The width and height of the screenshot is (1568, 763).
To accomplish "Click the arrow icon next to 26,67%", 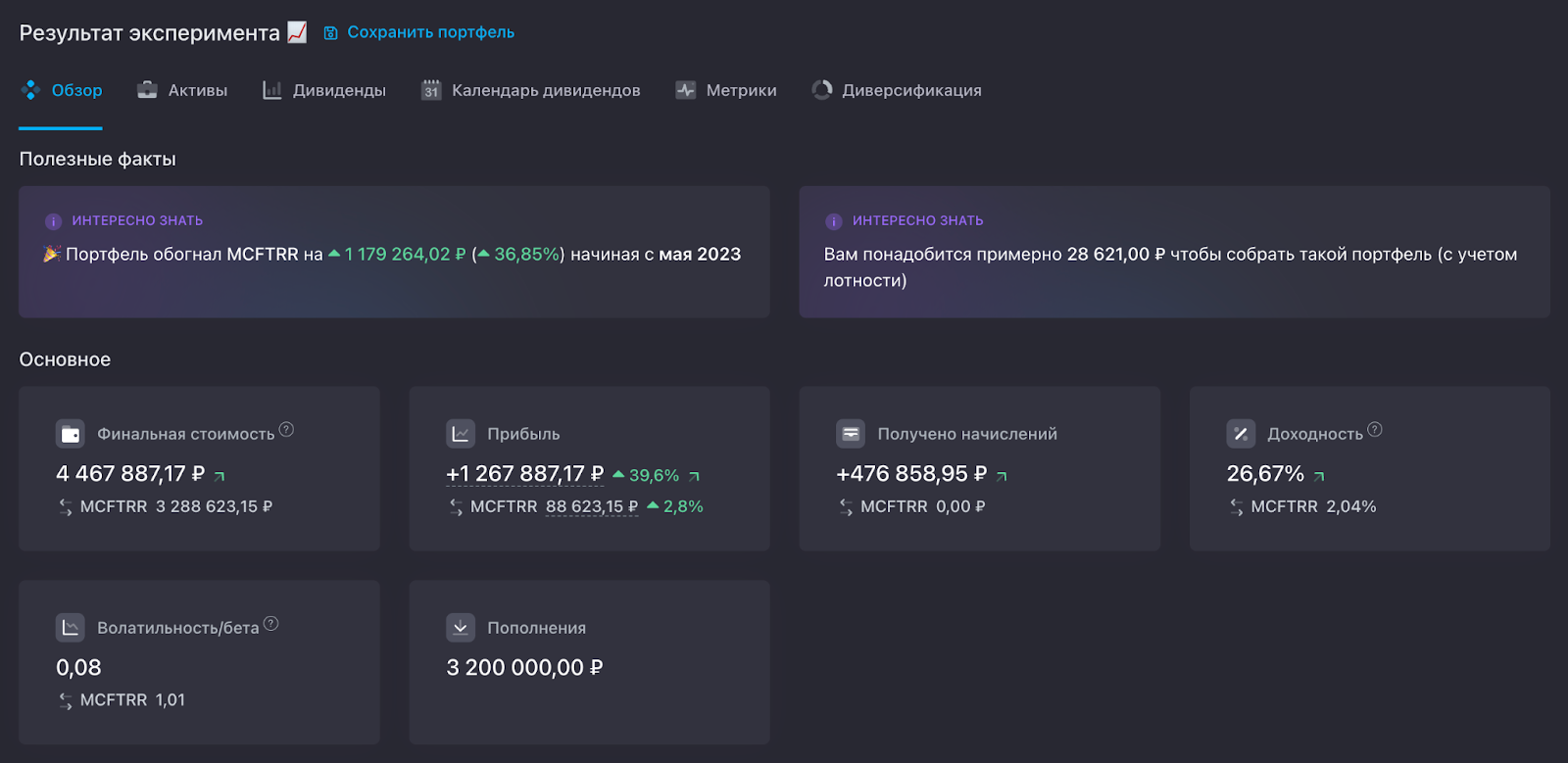I will pos(1319,476).
